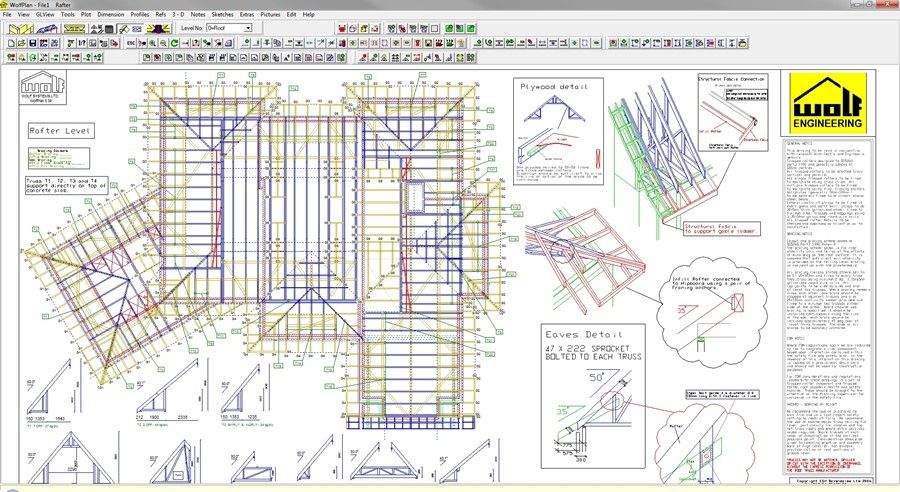Open the Dimension menu
This screenshot has height=492, width=900.
pyautogui.click(x=110, y=14)
